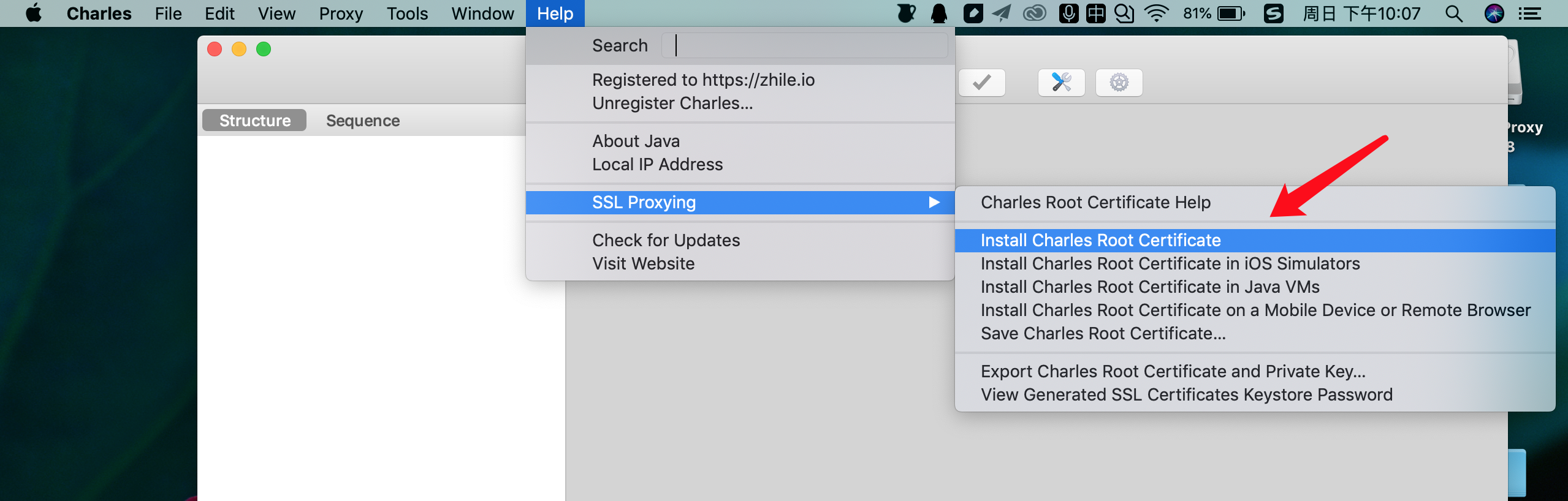
Task: Activate Siri from menu bar
Action: pos(1494,13)
